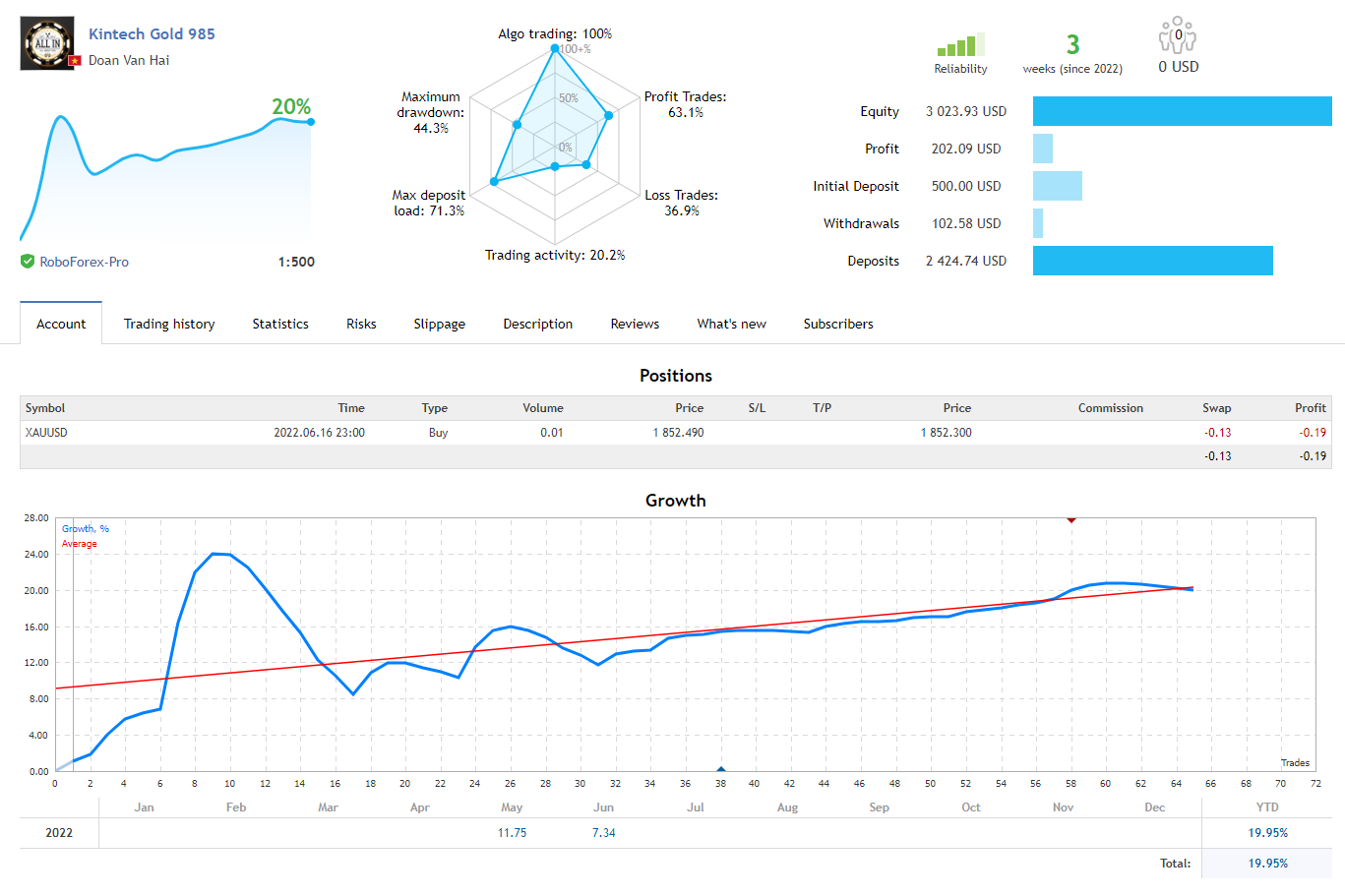Click the Profit bar

[1043, 149]
